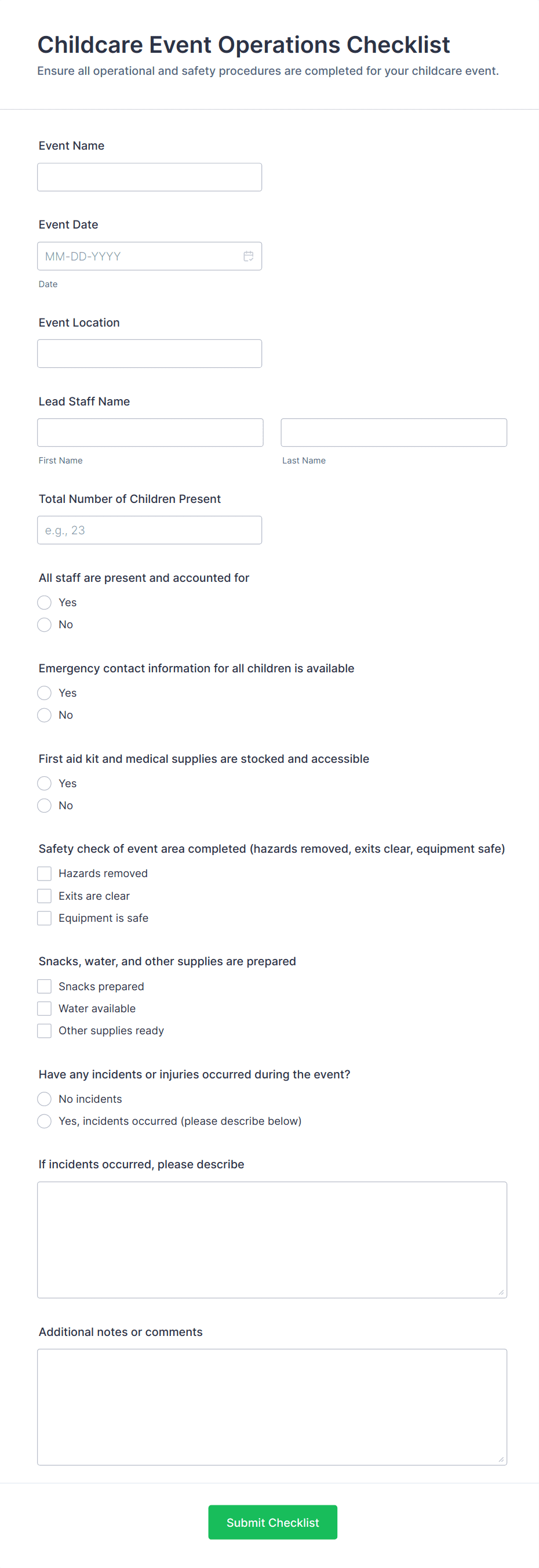Screen dimensions: 539x1568
Task: Select No for emergency contact information available
Action: (45, 715)
